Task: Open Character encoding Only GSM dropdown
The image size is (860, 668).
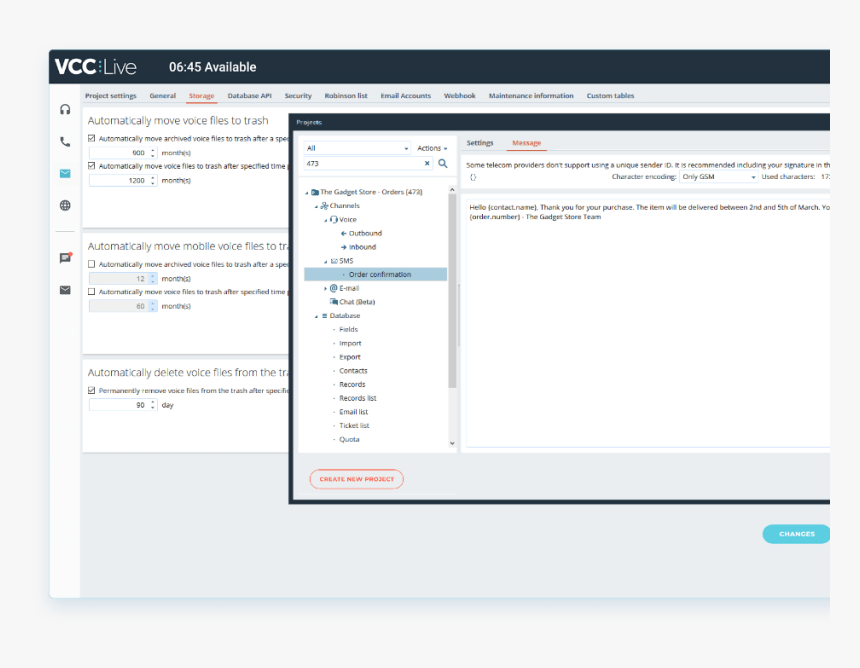Action: [718, 177]
